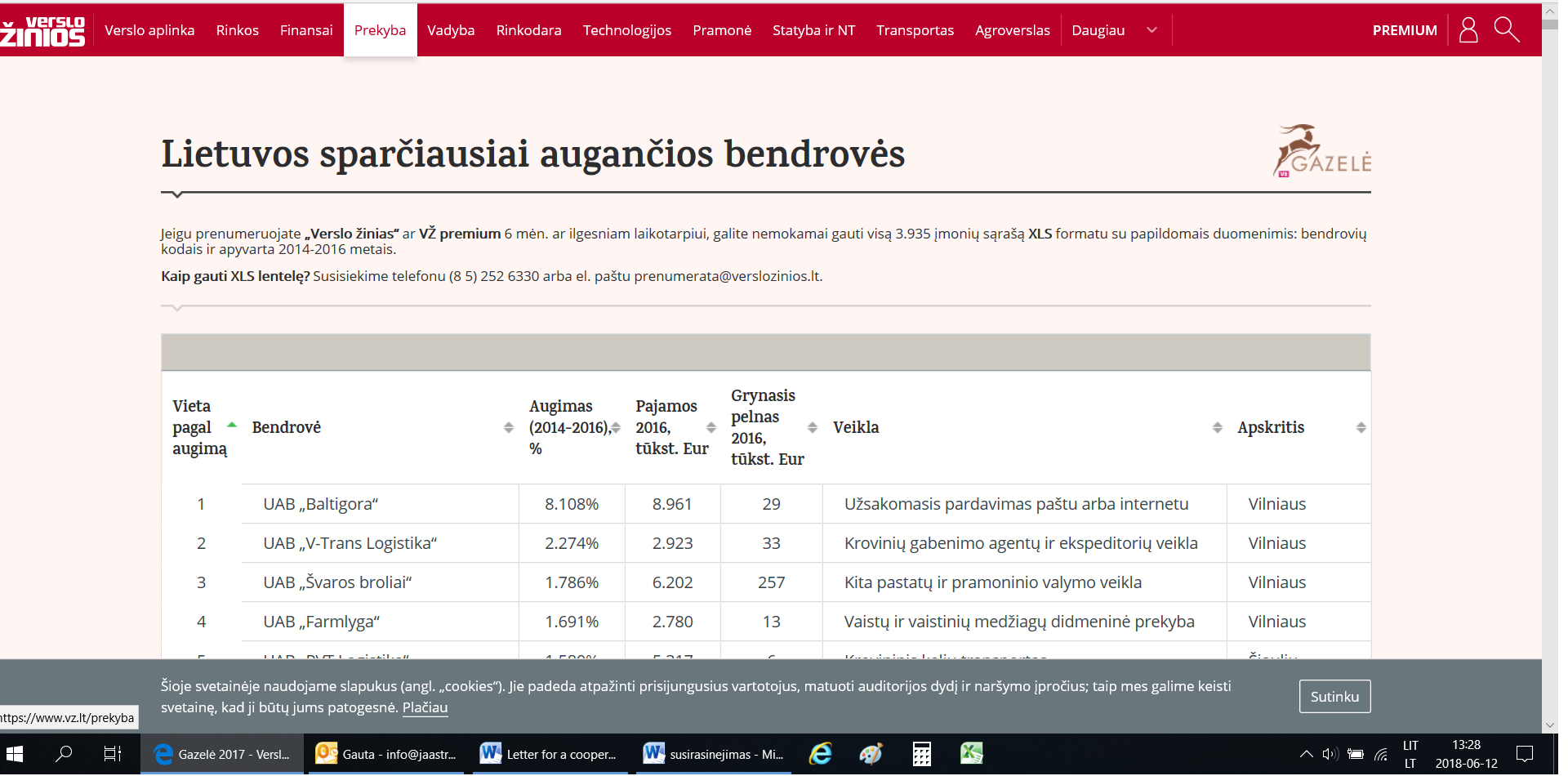This screenshot has height=776, width=1568.
Task: Click the Daugiau menu label
Action: (1098, 30)
